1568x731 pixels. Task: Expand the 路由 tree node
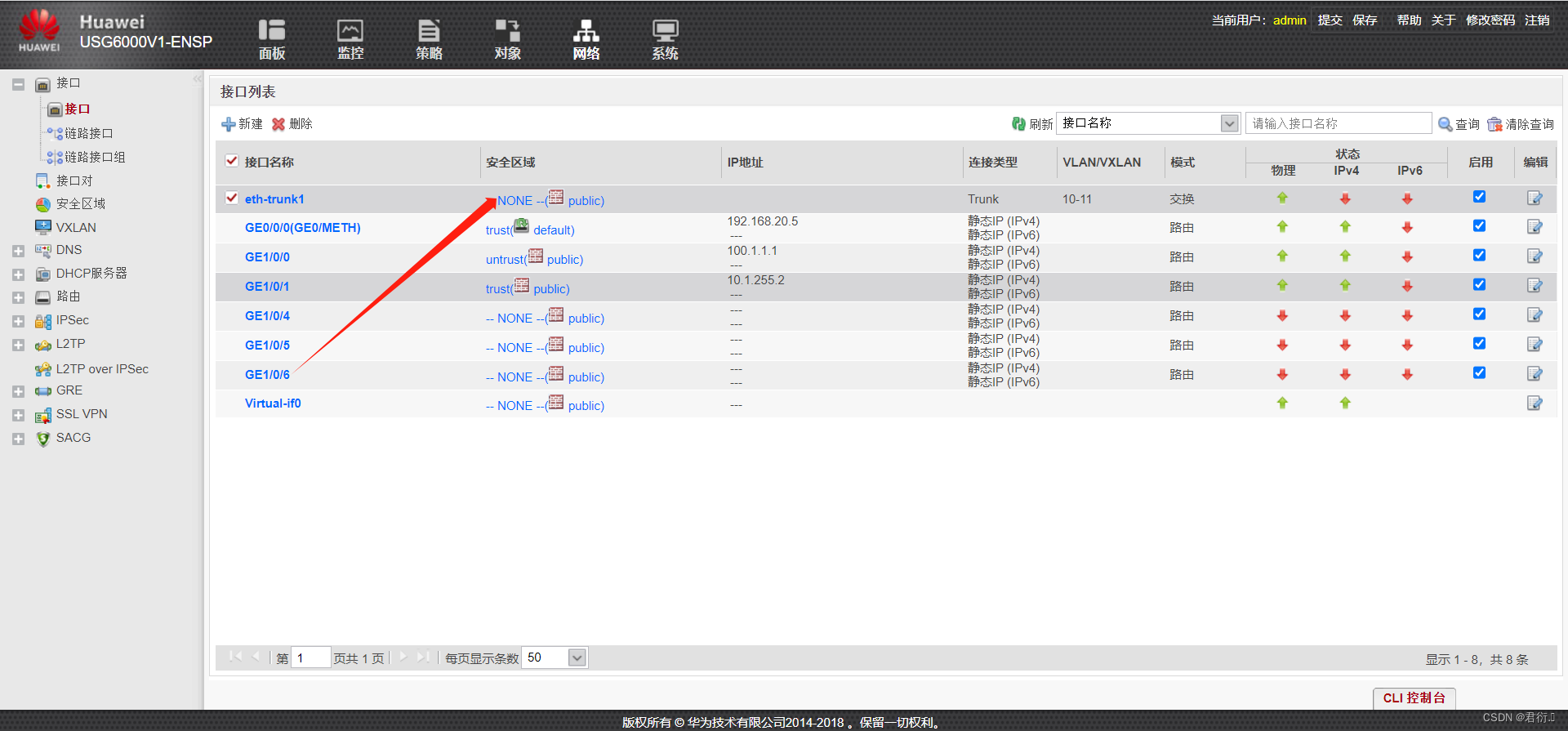[18, 298]
